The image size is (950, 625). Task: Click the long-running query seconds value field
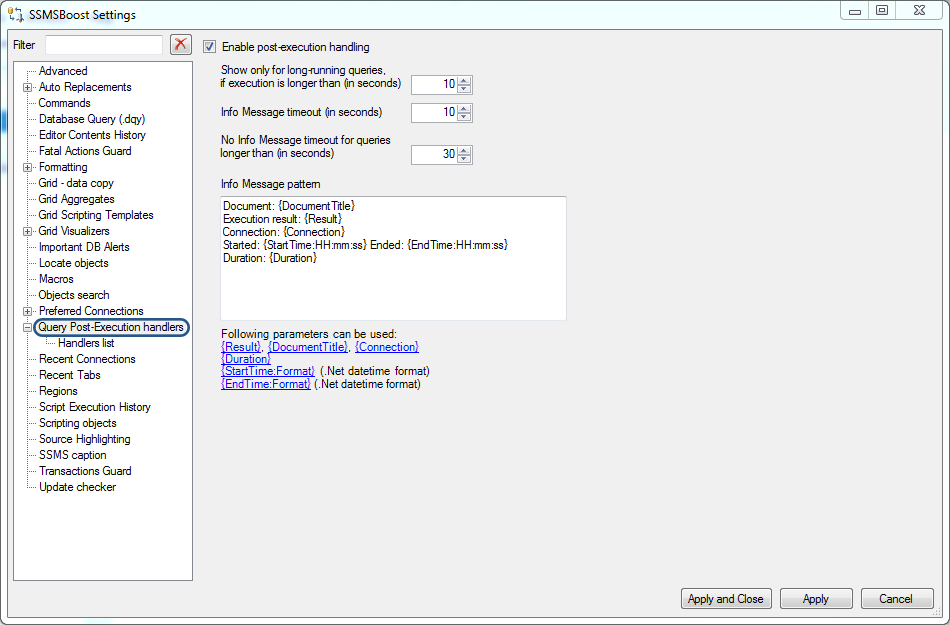coord(434,85)
